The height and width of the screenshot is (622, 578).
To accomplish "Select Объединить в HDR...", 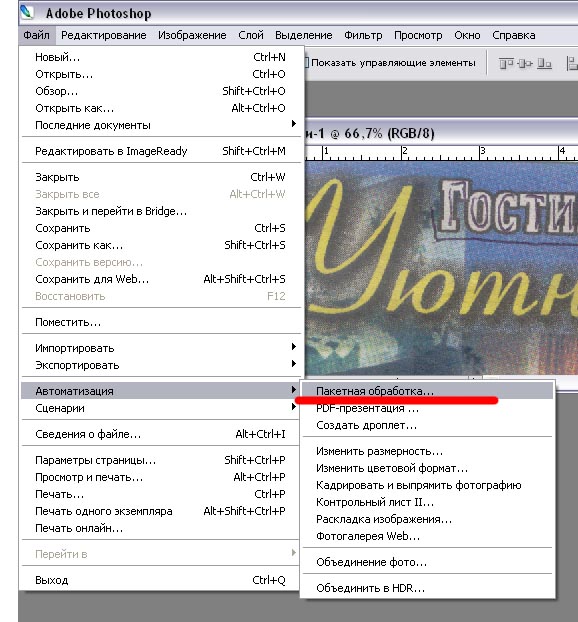I will [x=428, y=588].
